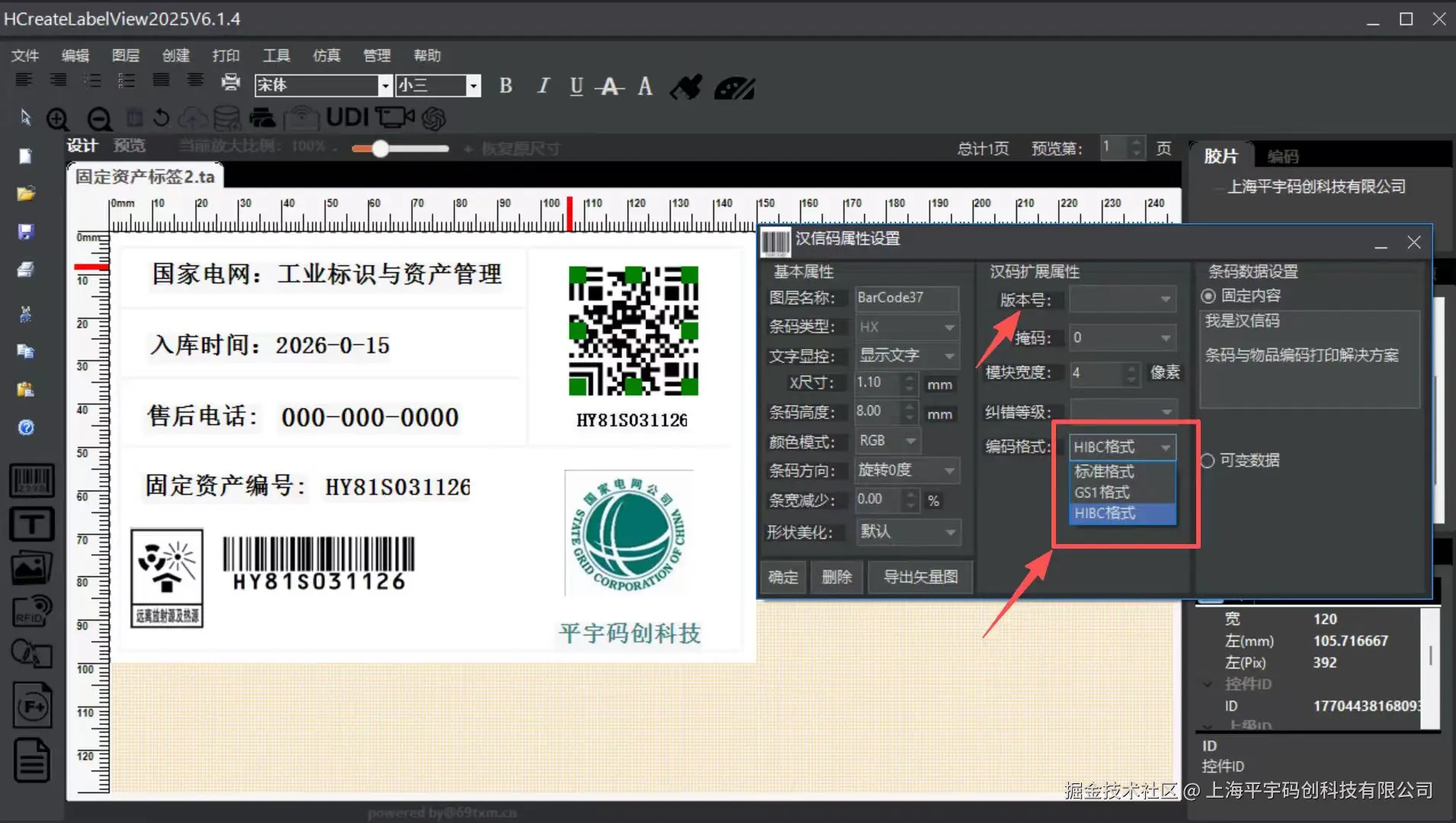The image size is (1456, 823).
Task: Click the rotate/undo arrow icon
Action: click(161, 118)
